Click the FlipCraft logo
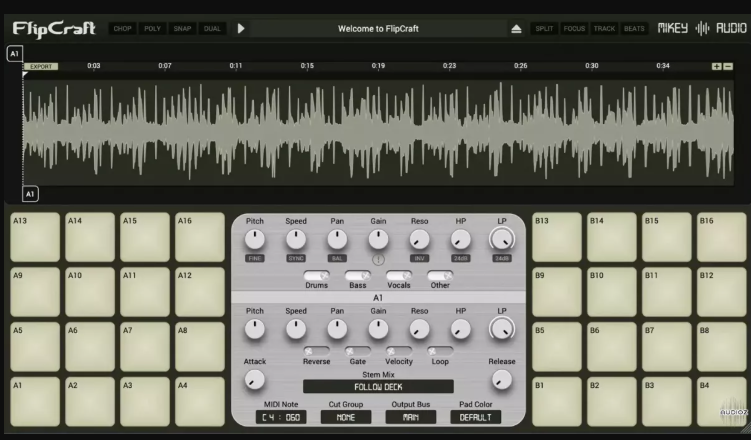This screenshot has width=751, height=440. pyautogui.click(x=54, y=29)
